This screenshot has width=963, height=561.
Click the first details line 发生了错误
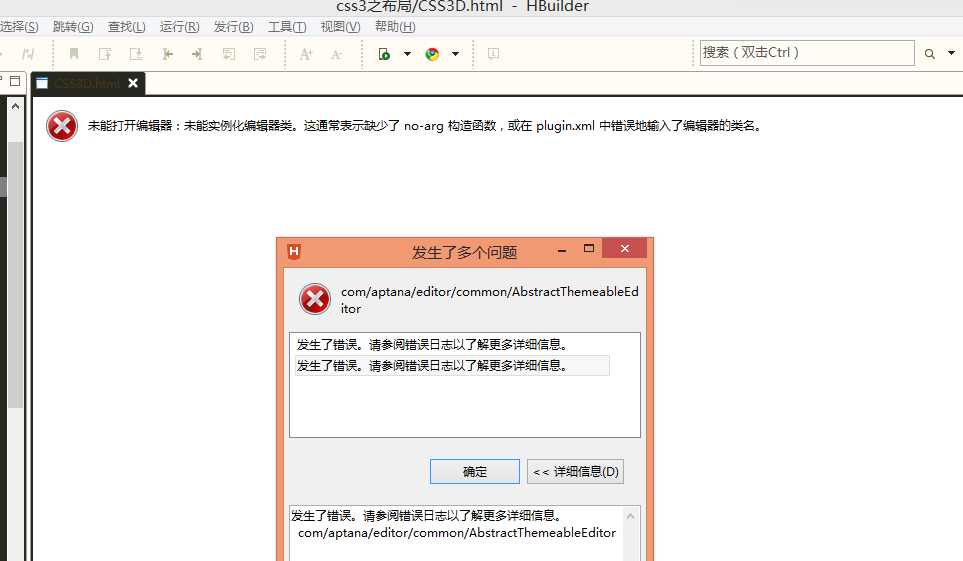[426, 516]
